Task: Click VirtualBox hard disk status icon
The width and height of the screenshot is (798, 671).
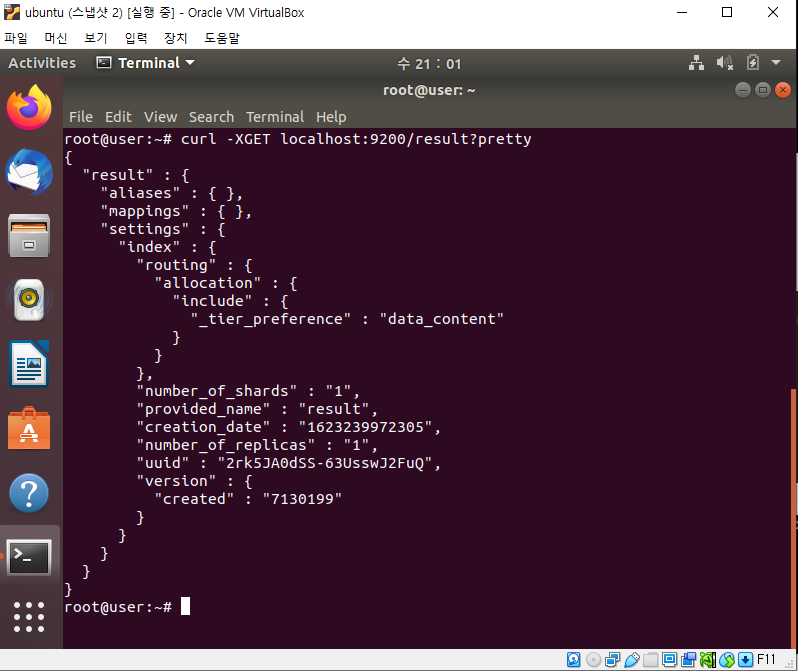Action: click(x=574, y=660)
